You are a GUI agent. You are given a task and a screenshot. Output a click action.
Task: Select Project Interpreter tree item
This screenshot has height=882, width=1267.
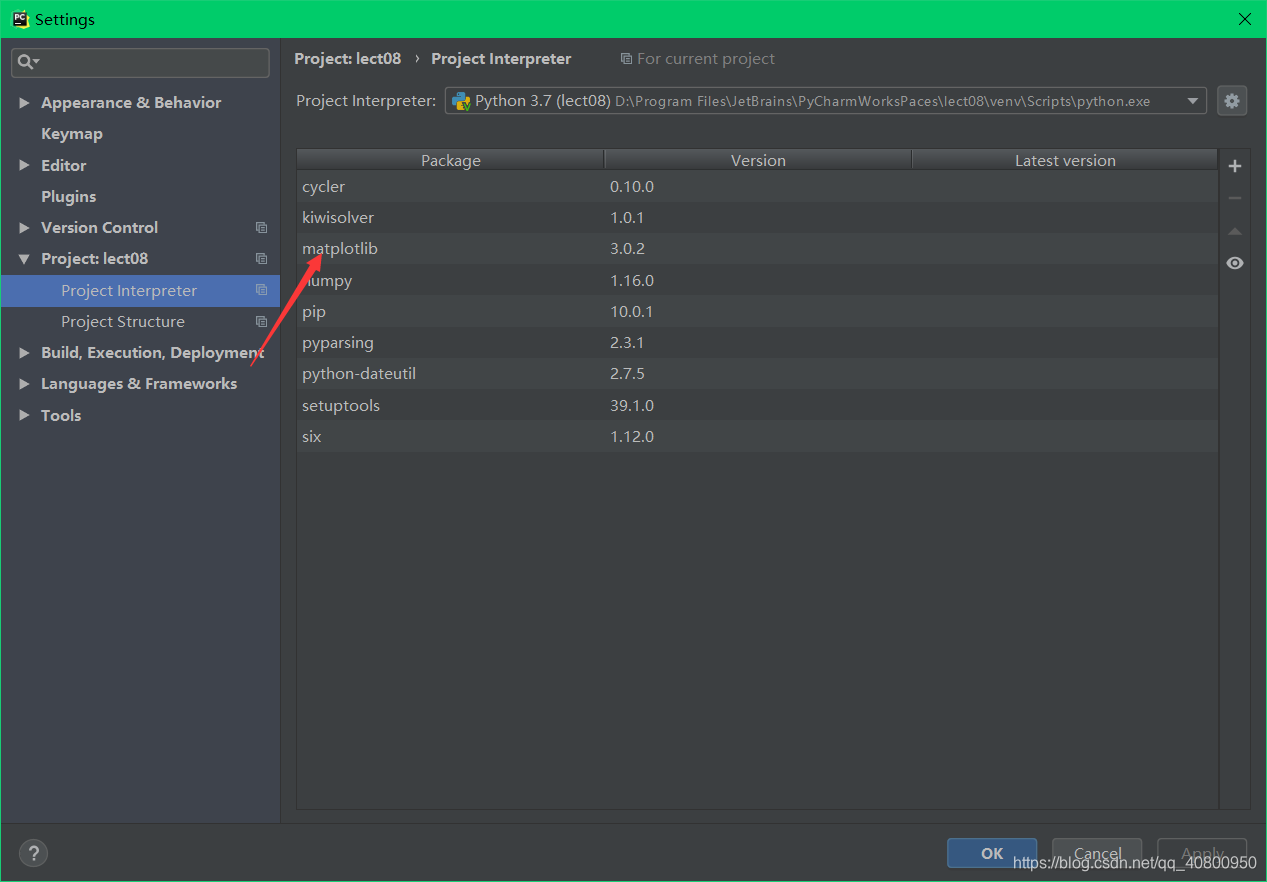140,290
